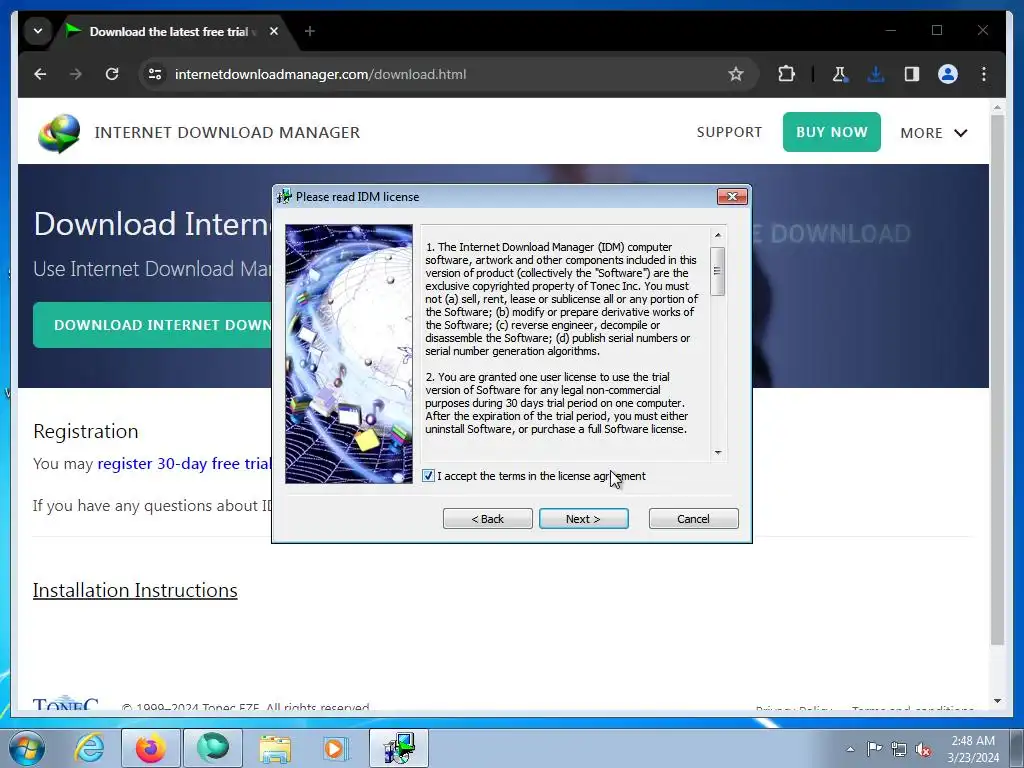Open the tab search dropdown arrow
This screenshot has height=768, width=1024.
tap(38, 31)
